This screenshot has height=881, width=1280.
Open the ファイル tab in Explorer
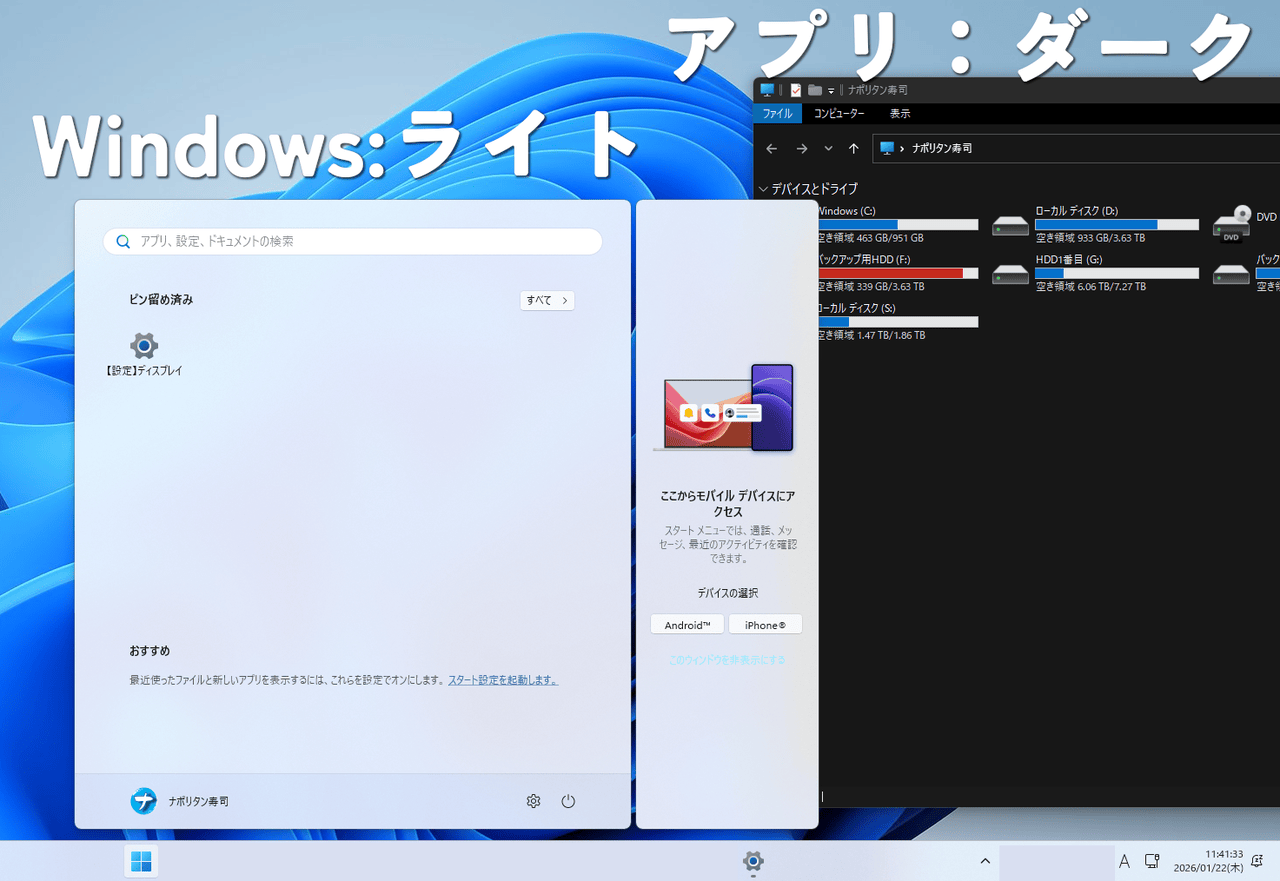(777, 114)
